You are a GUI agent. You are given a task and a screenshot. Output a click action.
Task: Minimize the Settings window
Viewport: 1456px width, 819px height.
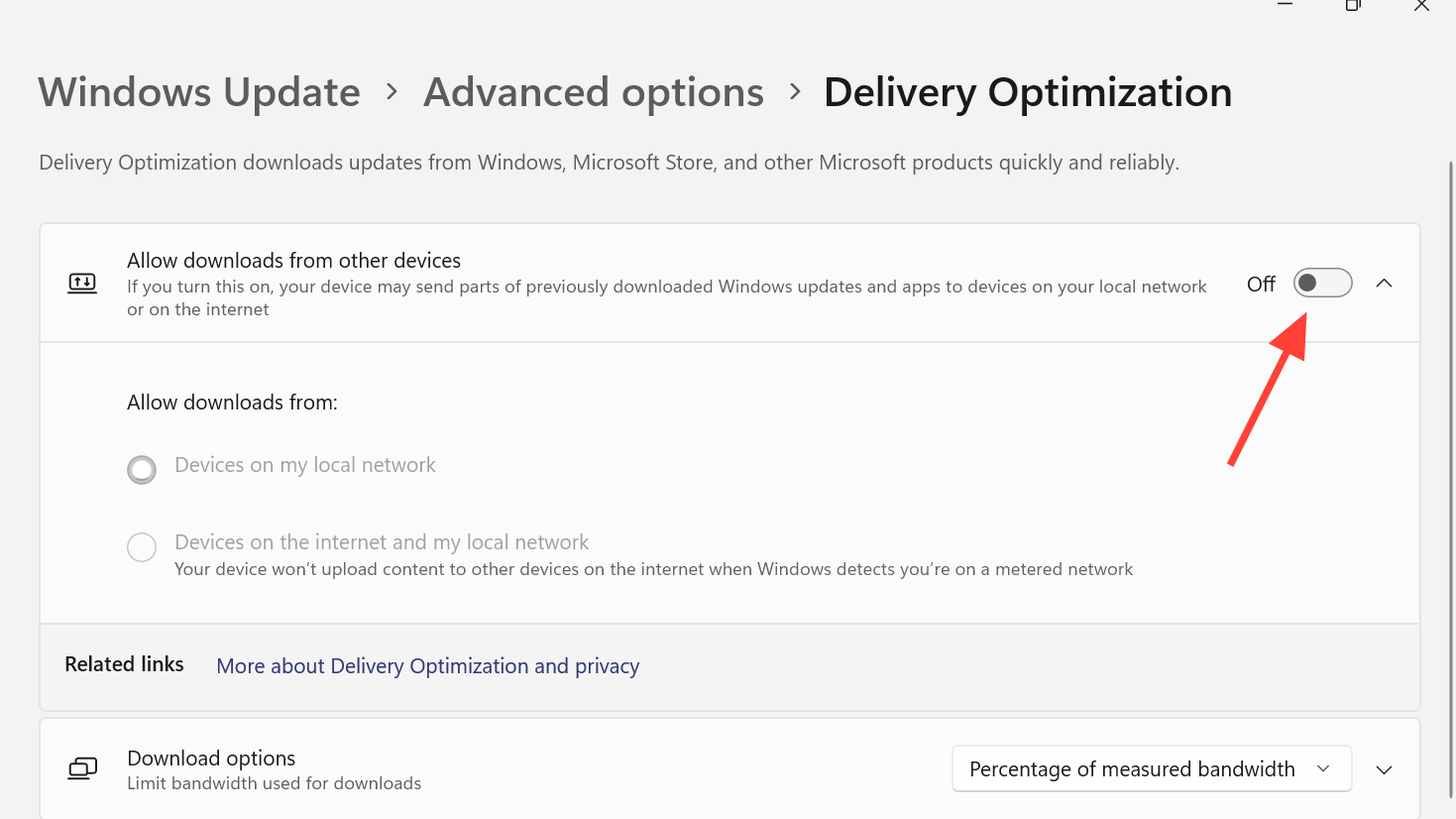[x=1286, y=5]
